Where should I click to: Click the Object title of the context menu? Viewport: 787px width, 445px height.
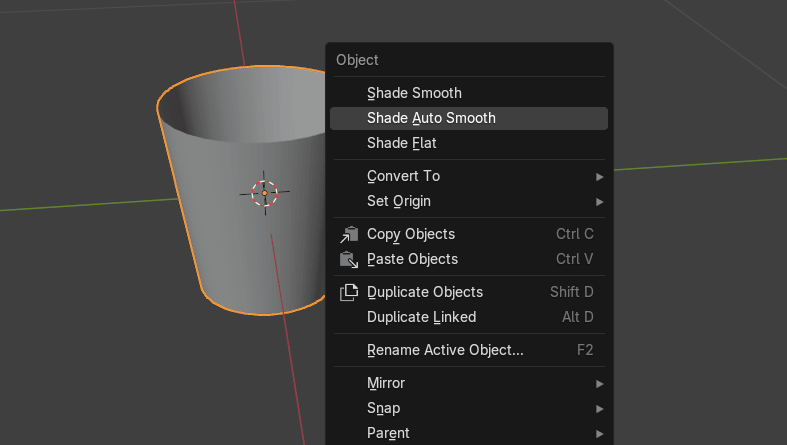pos(357,60)
